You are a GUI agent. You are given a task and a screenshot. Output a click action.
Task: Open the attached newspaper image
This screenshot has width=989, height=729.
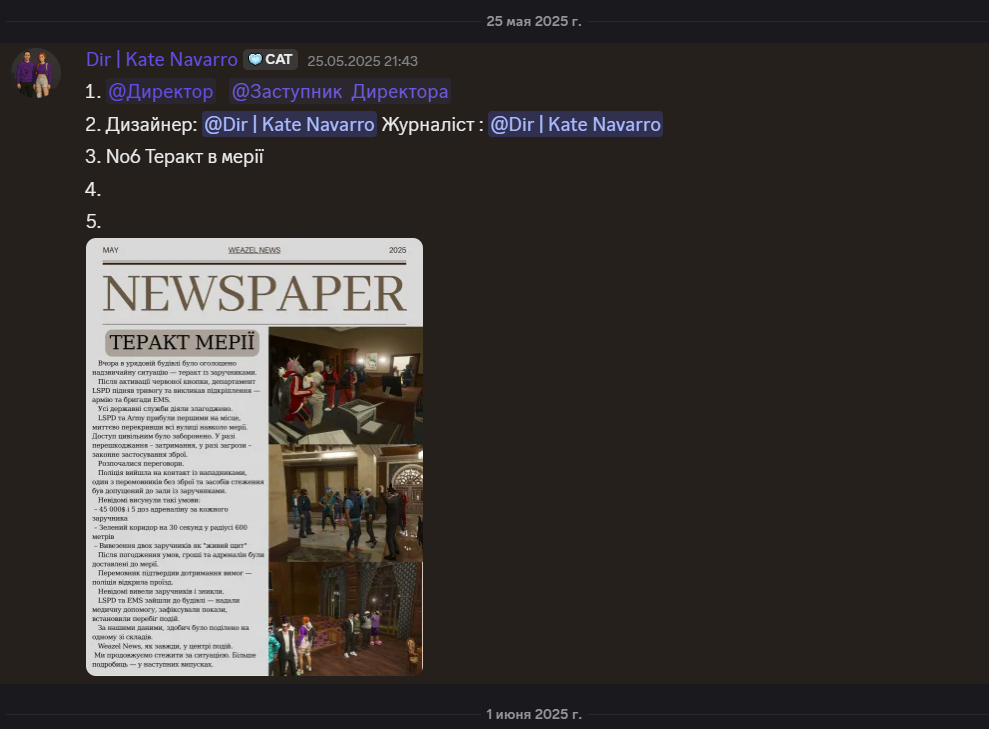(x=254, y=457)
